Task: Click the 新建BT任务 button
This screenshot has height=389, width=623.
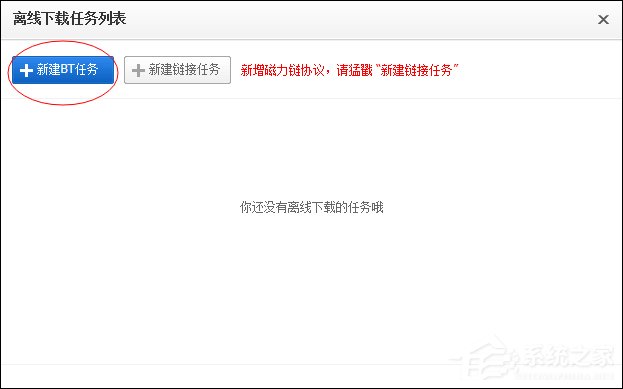Action: click(x=63, y=70)
